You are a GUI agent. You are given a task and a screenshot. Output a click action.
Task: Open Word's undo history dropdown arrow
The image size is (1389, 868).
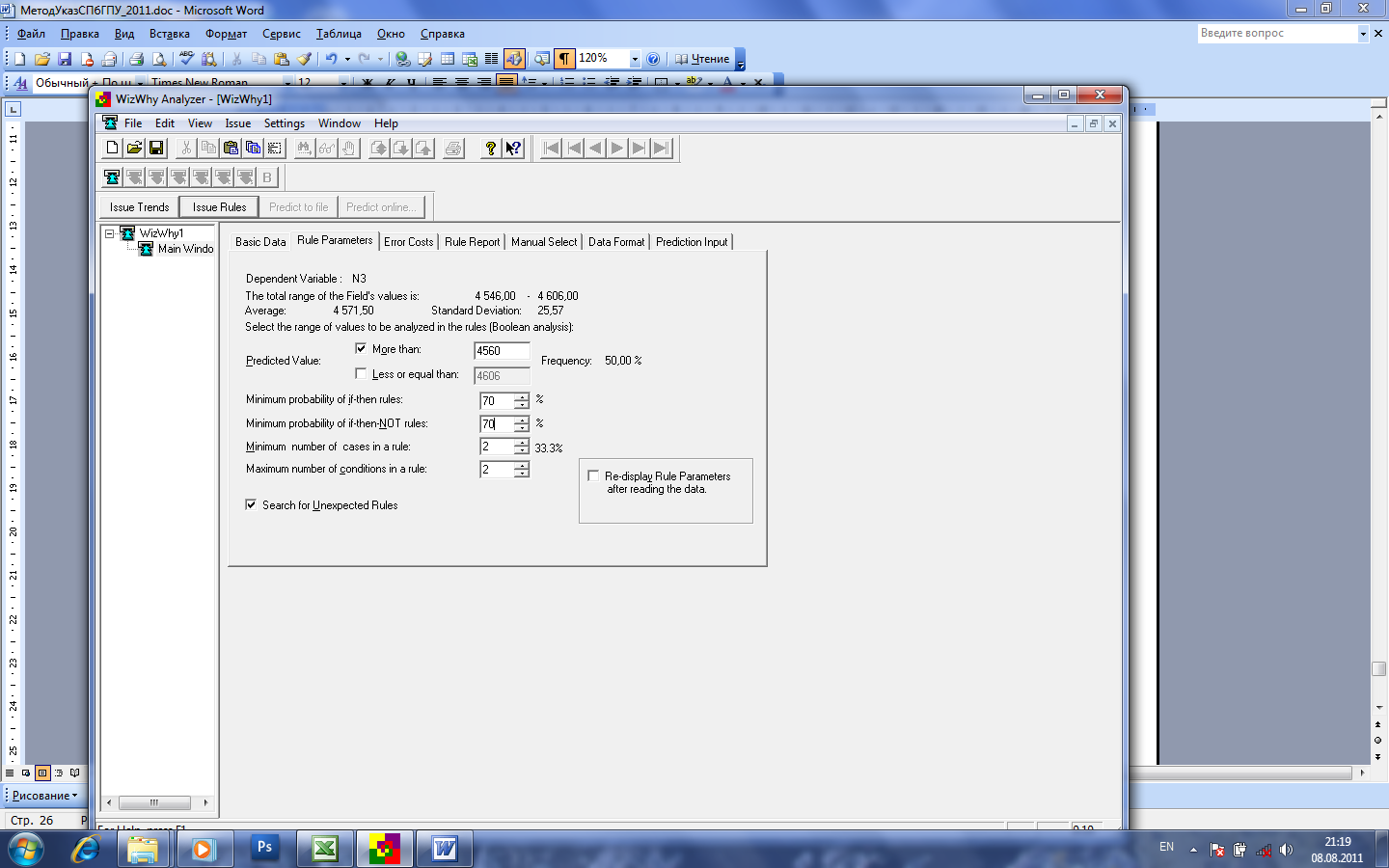tap(347, 59)
